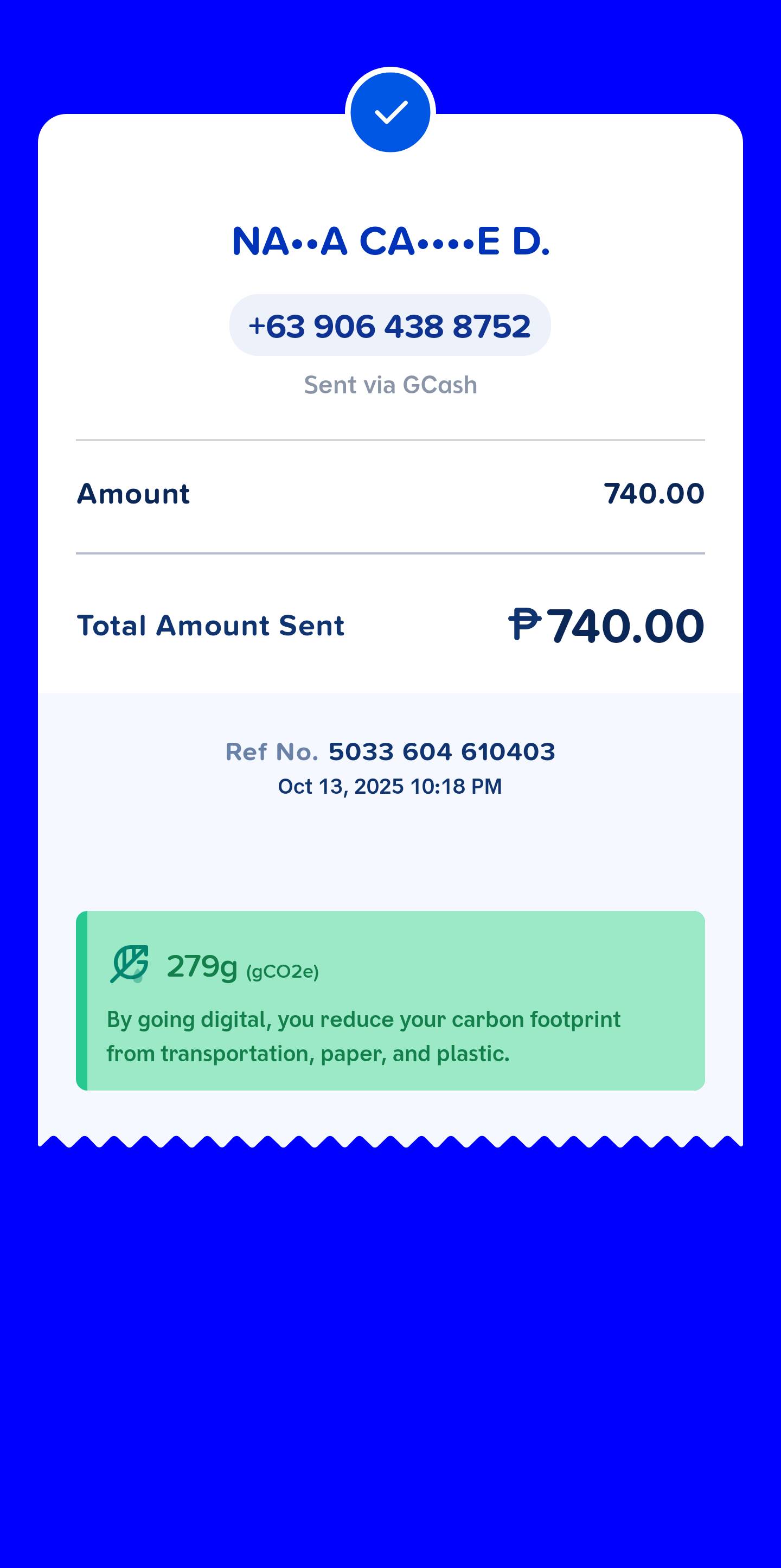Tap the divider line above Amount
The width and height of the screenshot is (781, 1568).
click(390, 439)
